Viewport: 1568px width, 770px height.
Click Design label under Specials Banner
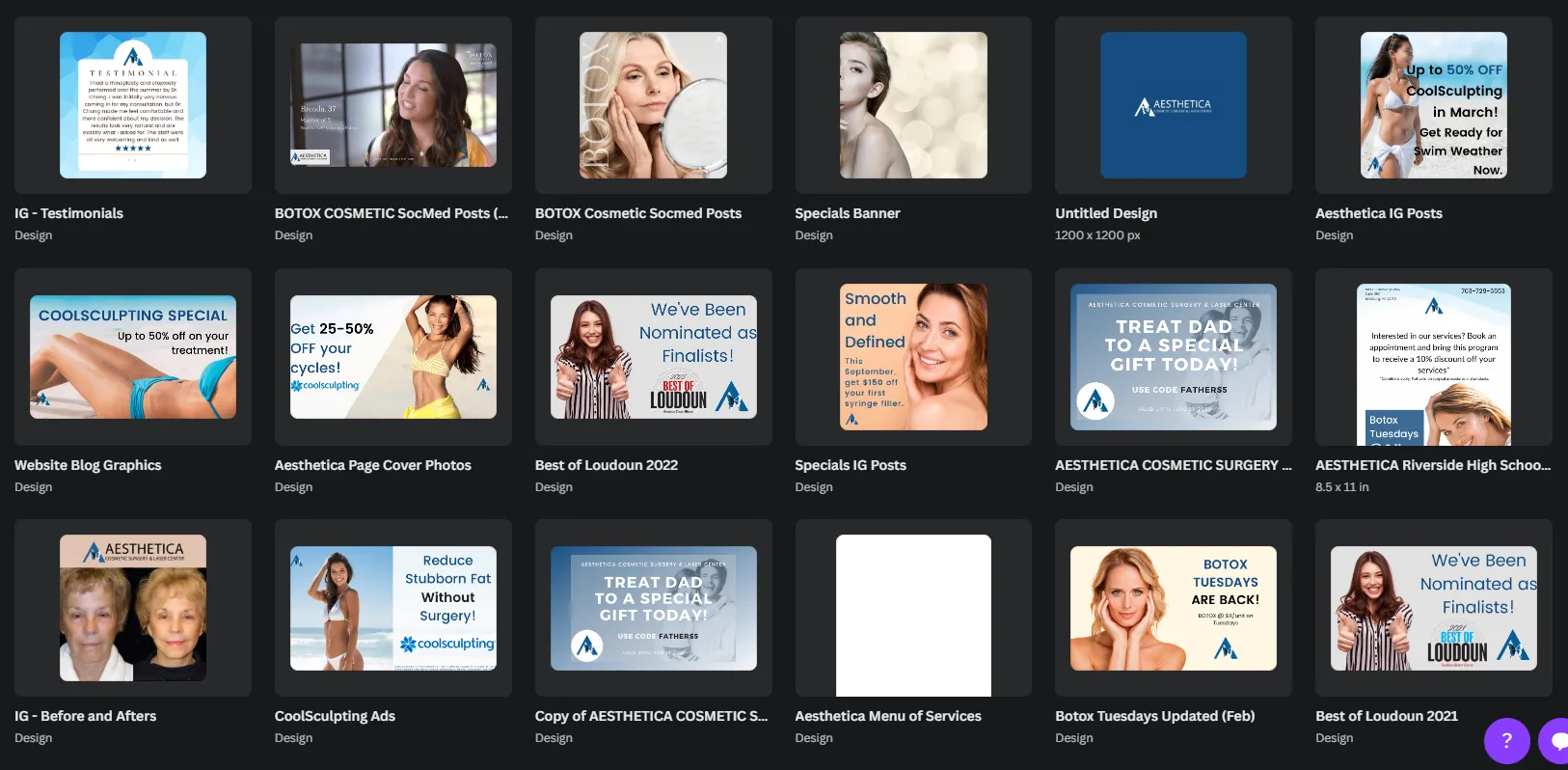(814, 235)
